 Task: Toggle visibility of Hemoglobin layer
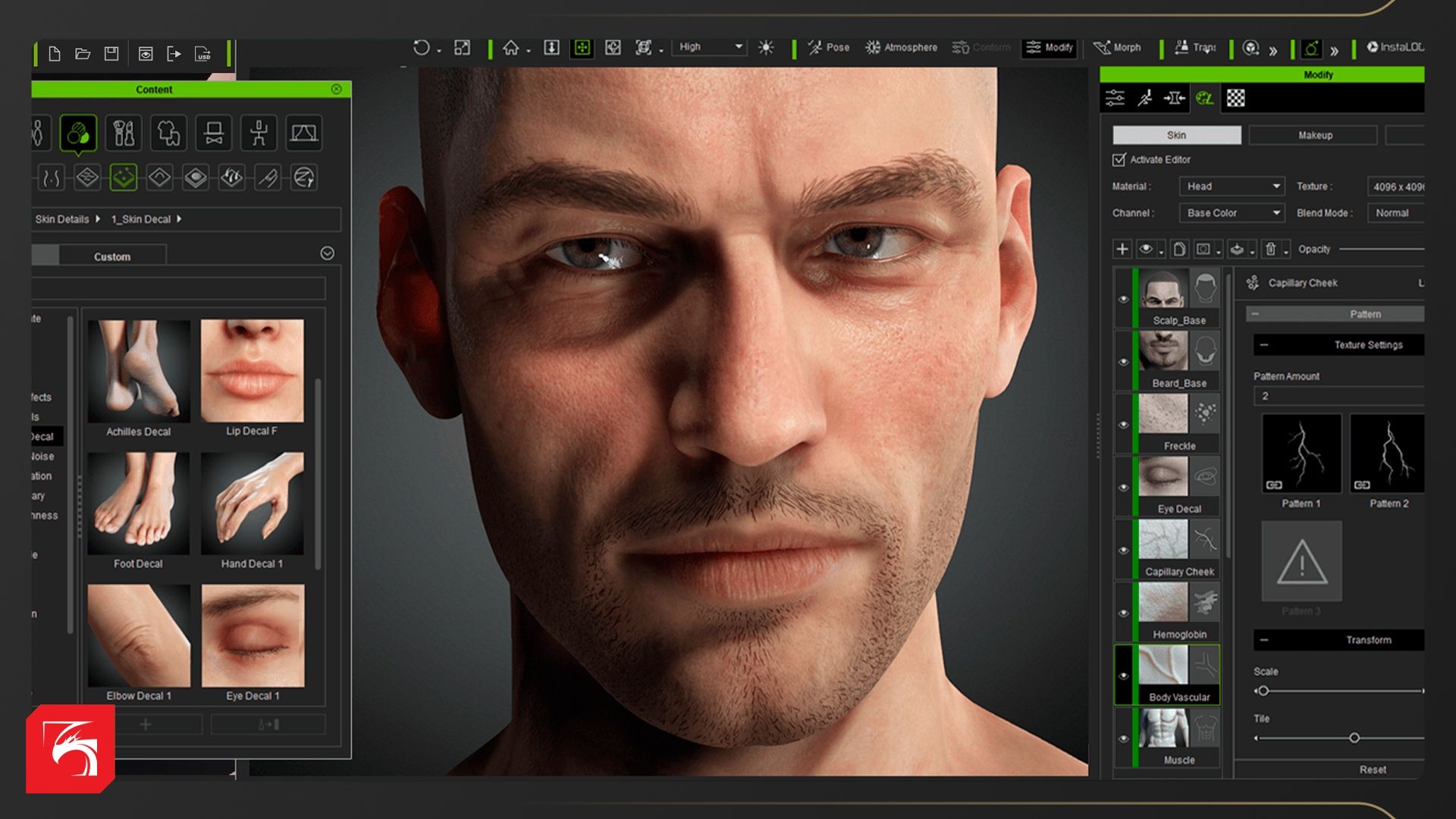click(1124, 613)
